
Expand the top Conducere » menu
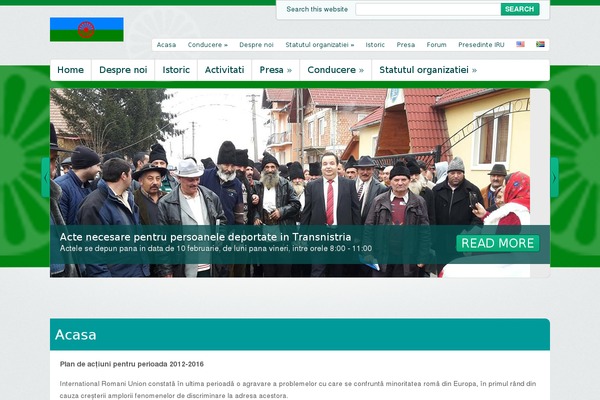207,45
